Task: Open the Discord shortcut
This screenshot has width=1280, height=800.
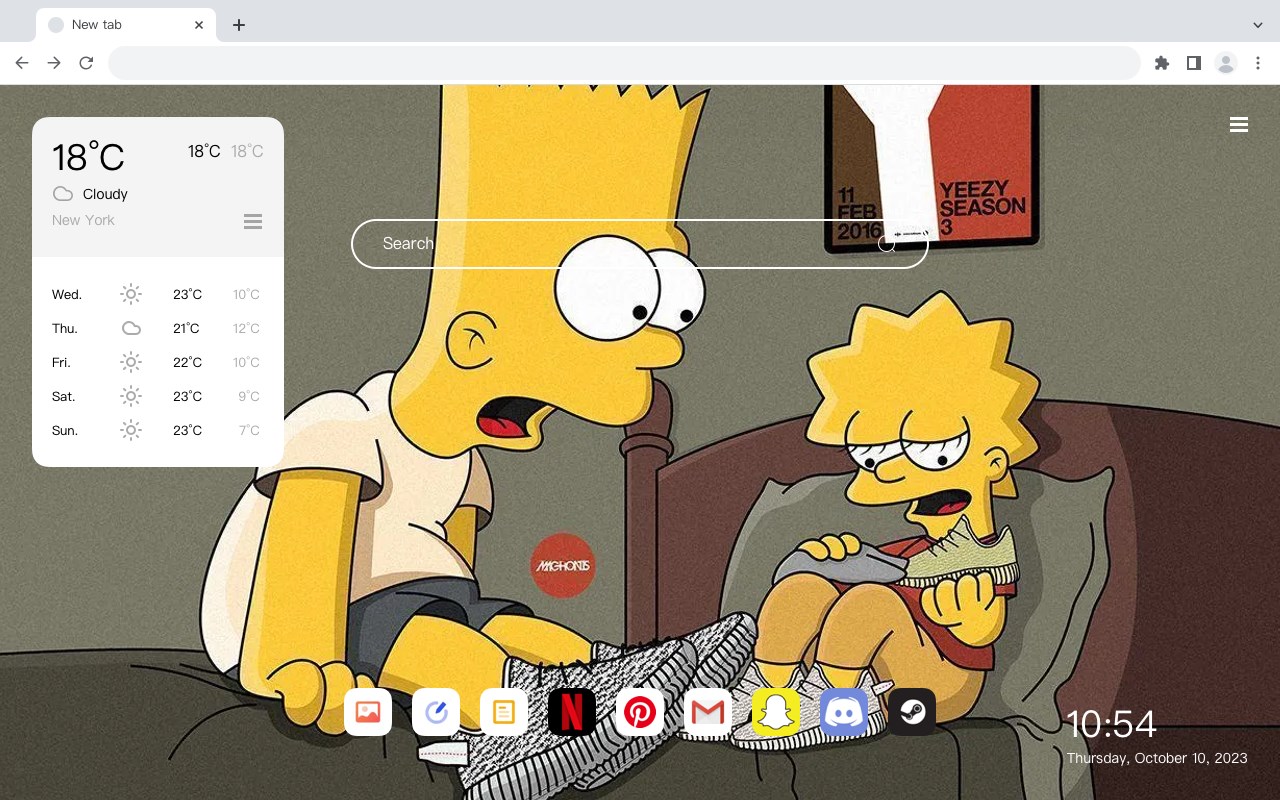Action: click(x=844, y=712)
